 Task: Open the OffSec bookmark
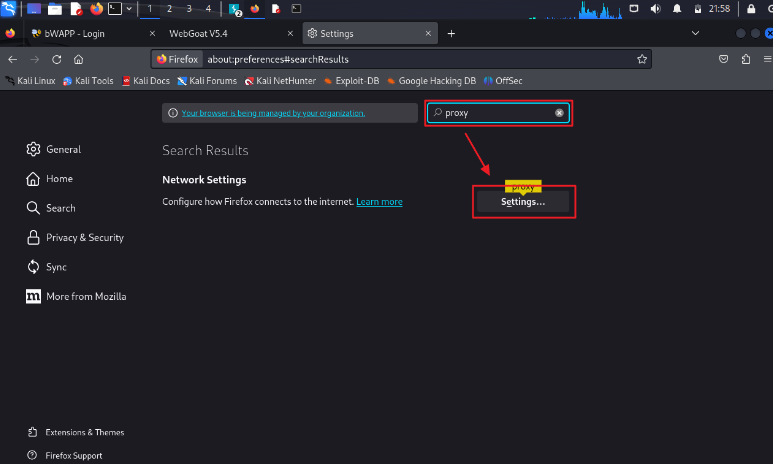(503, 81)
